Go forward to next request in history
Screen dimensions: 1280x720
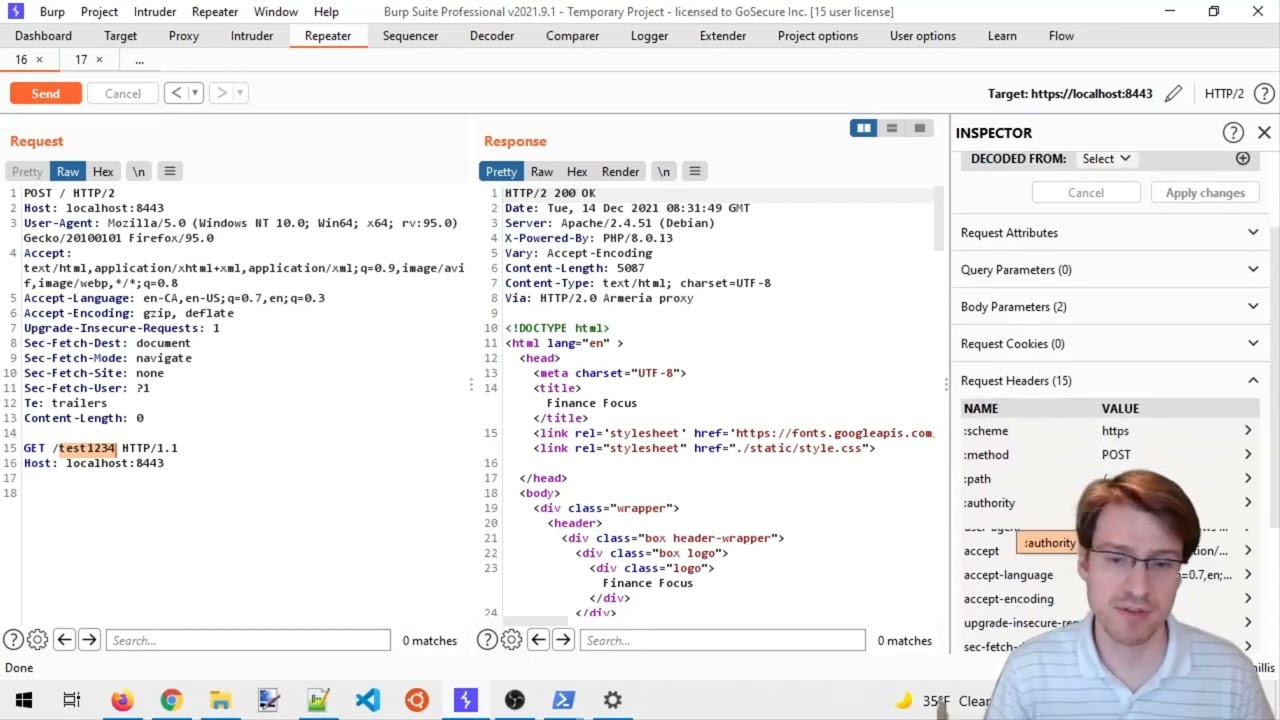click(222, 93)
